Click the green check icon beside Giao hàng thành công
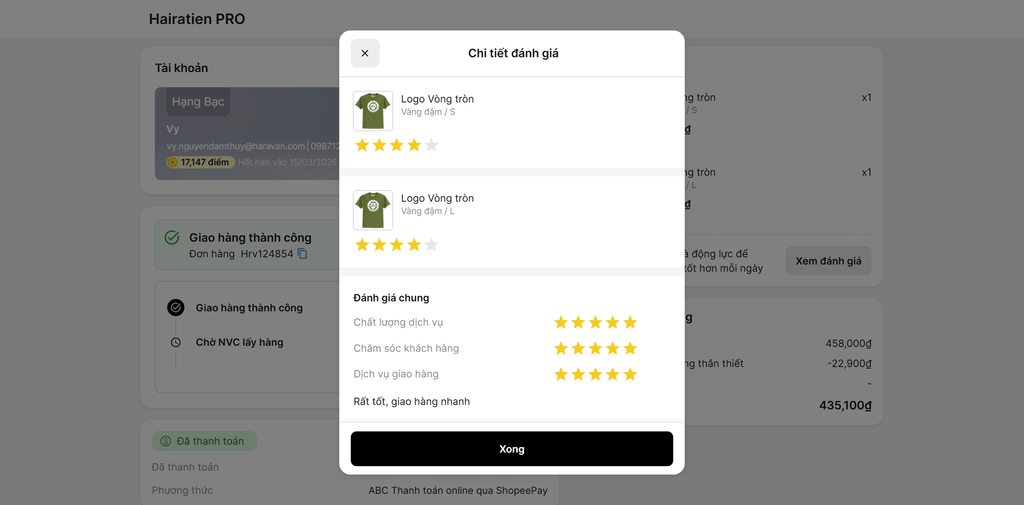Image resolution: width=1024 pixels, height=505 pixels. pos(172,237)
